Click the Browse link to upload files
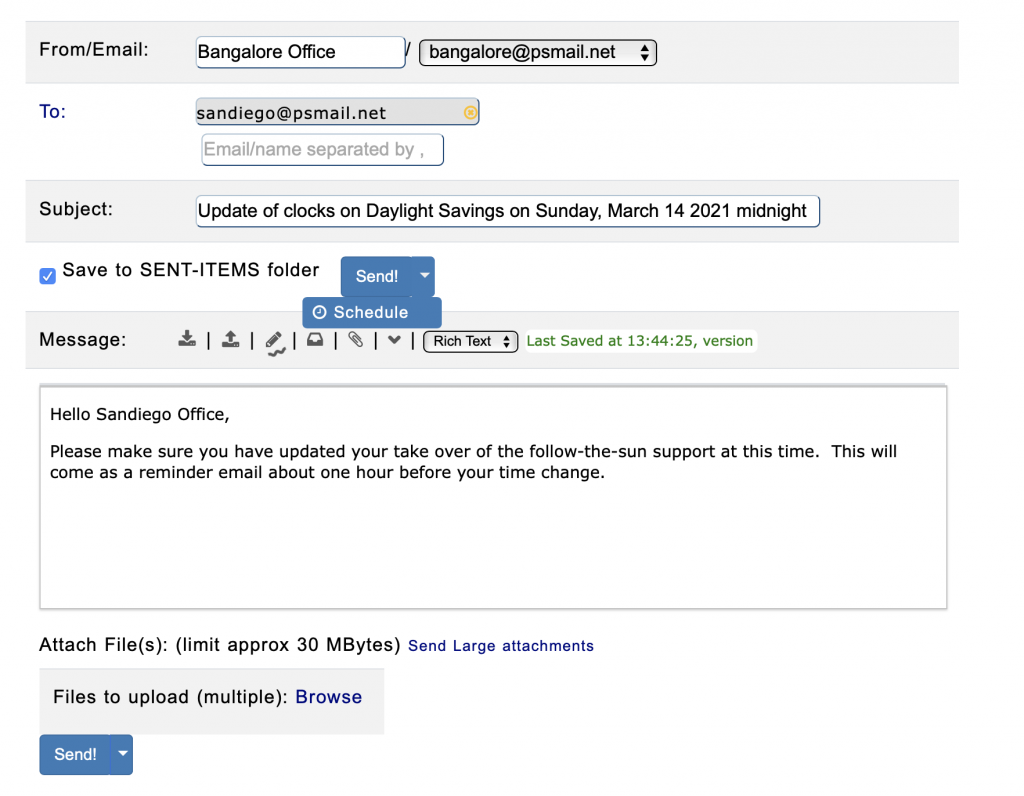 328,697
